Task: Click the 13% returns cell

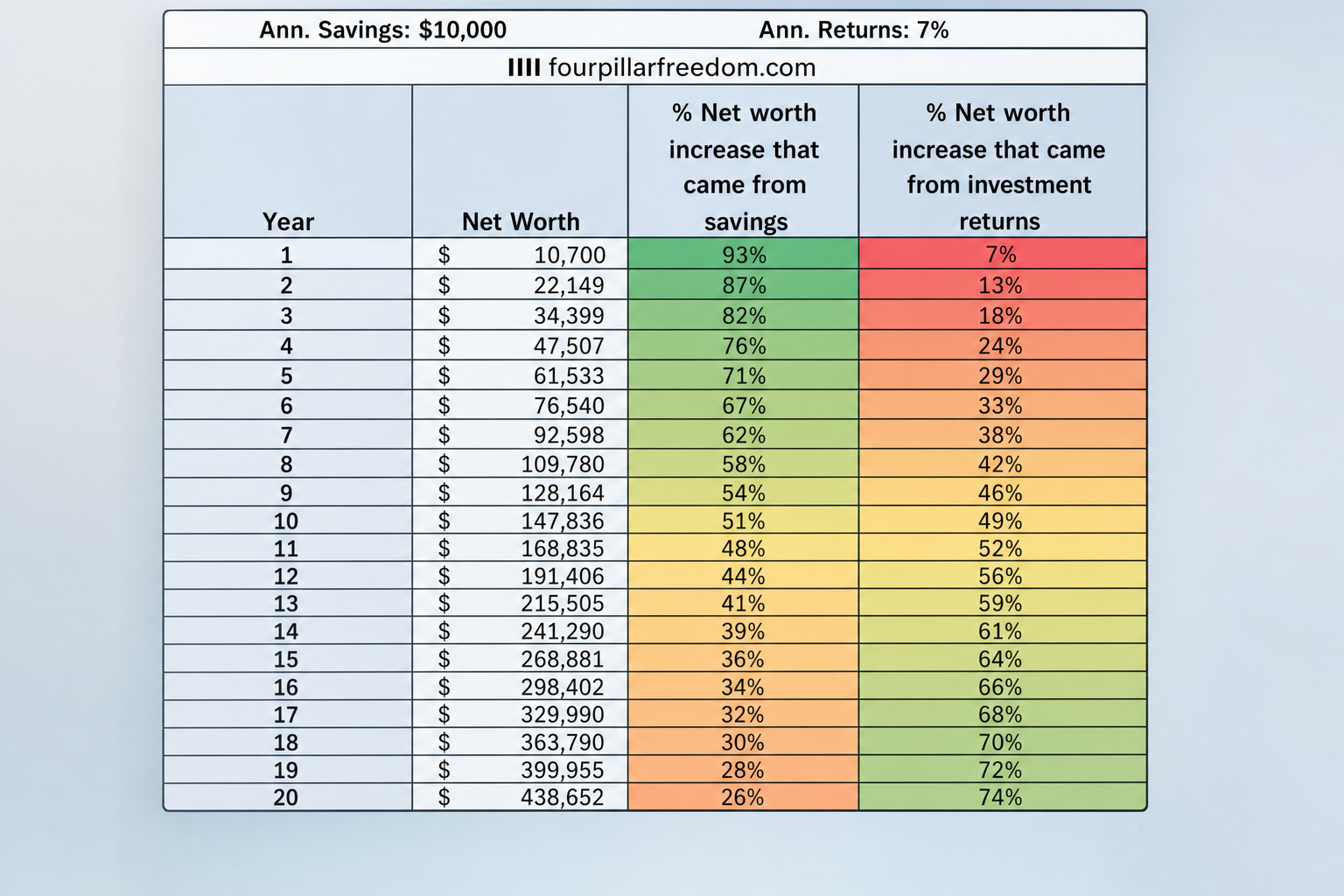Action: tap(1003, 285)
